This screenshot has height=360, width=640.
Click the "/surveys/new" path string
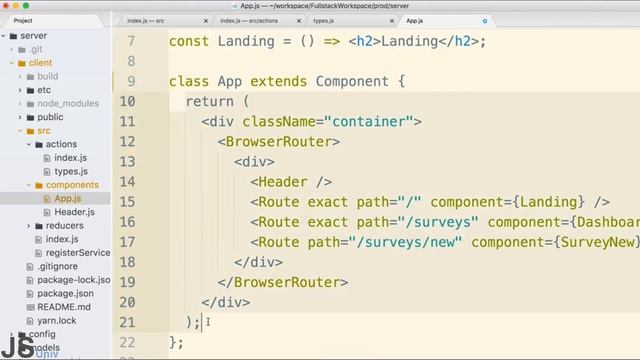[x=405, y=242]
